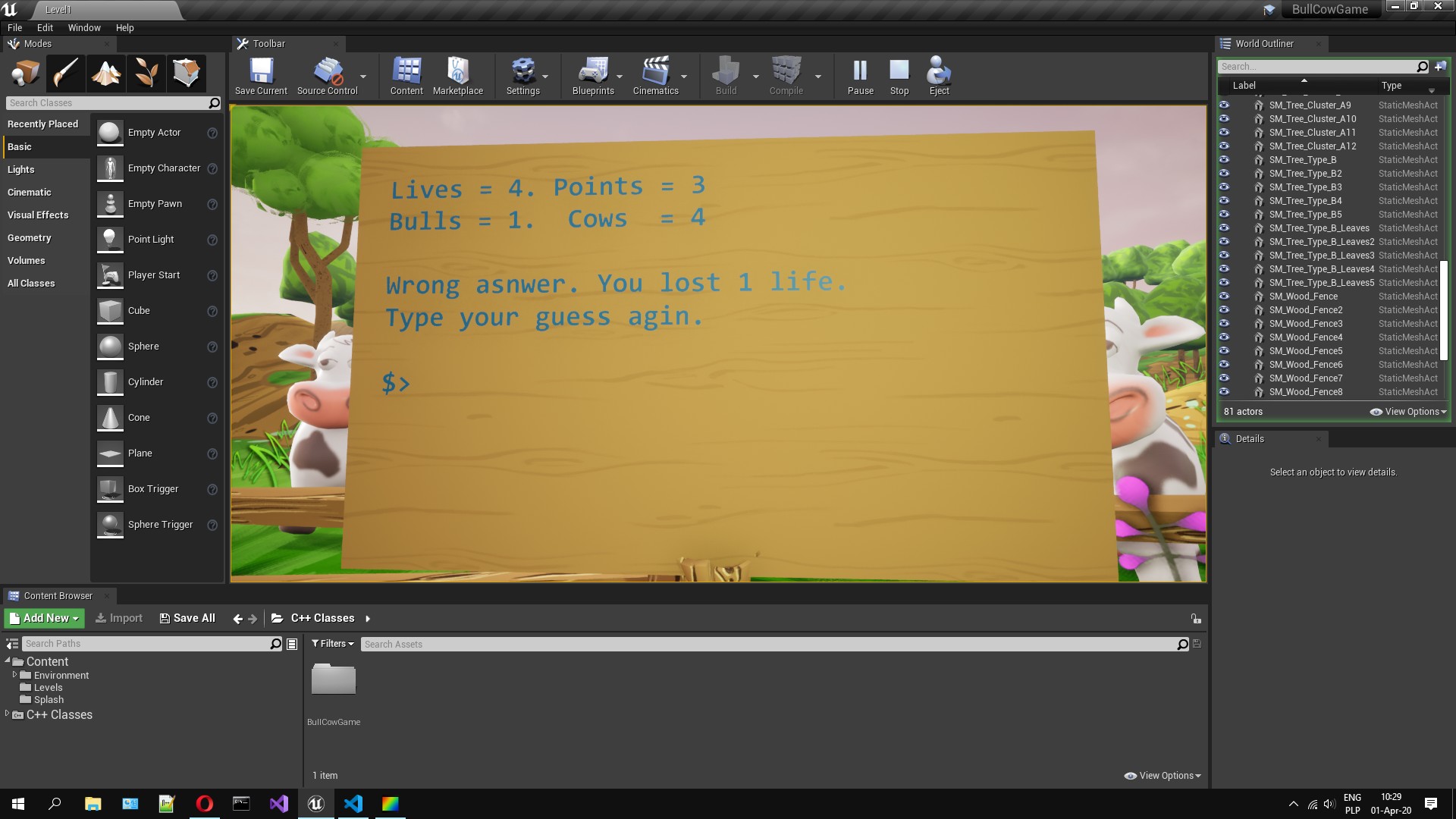Open the Settings dropdown arrow
1456x819 pixels.
tap(545, 76)
